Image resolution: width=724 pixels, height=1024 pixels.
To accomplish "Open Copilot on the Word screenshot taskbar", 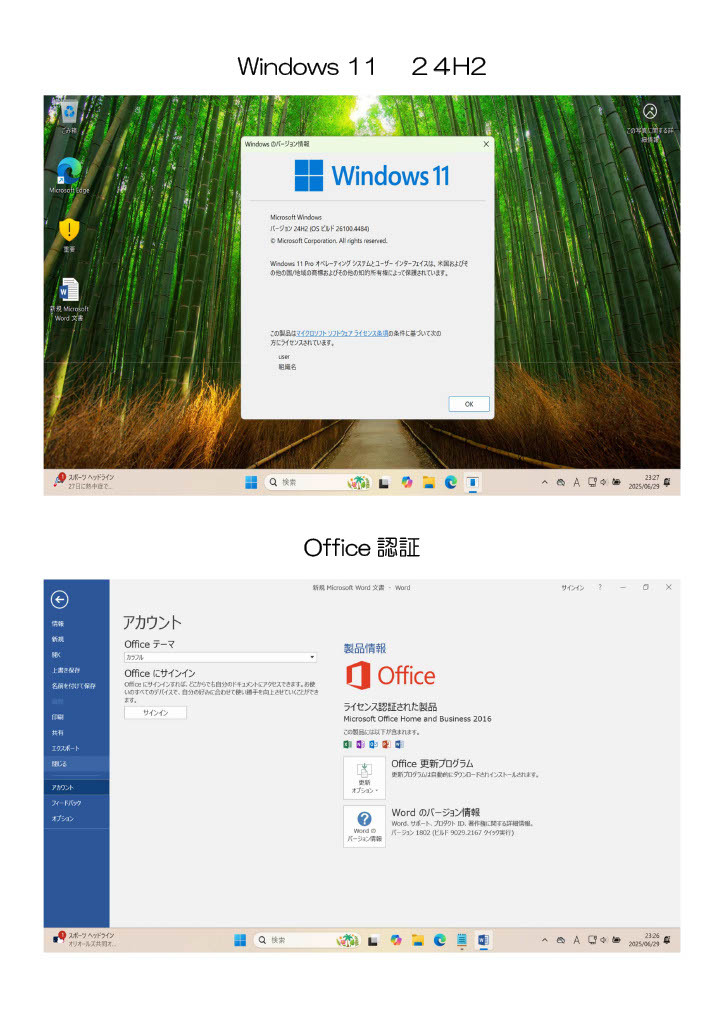I will coord(396,940).
